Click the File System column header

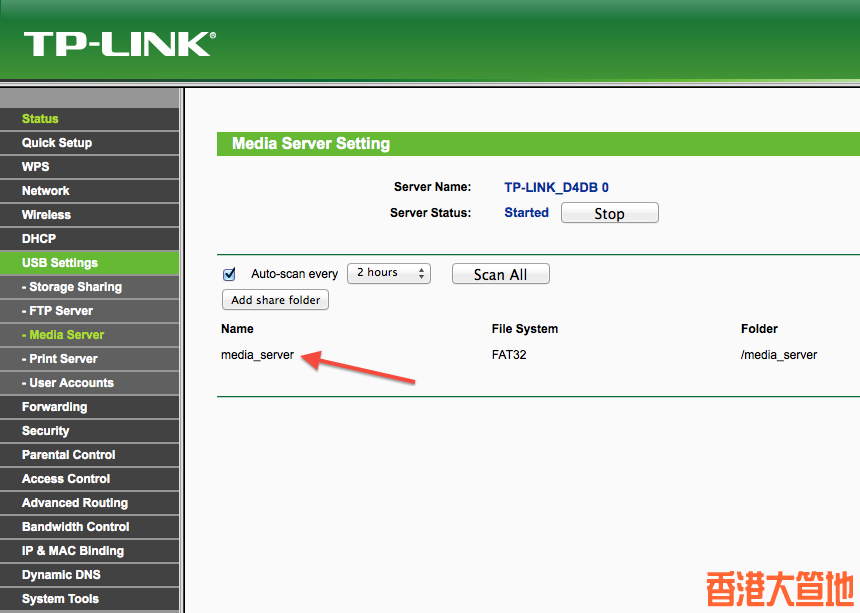(525, 329)
